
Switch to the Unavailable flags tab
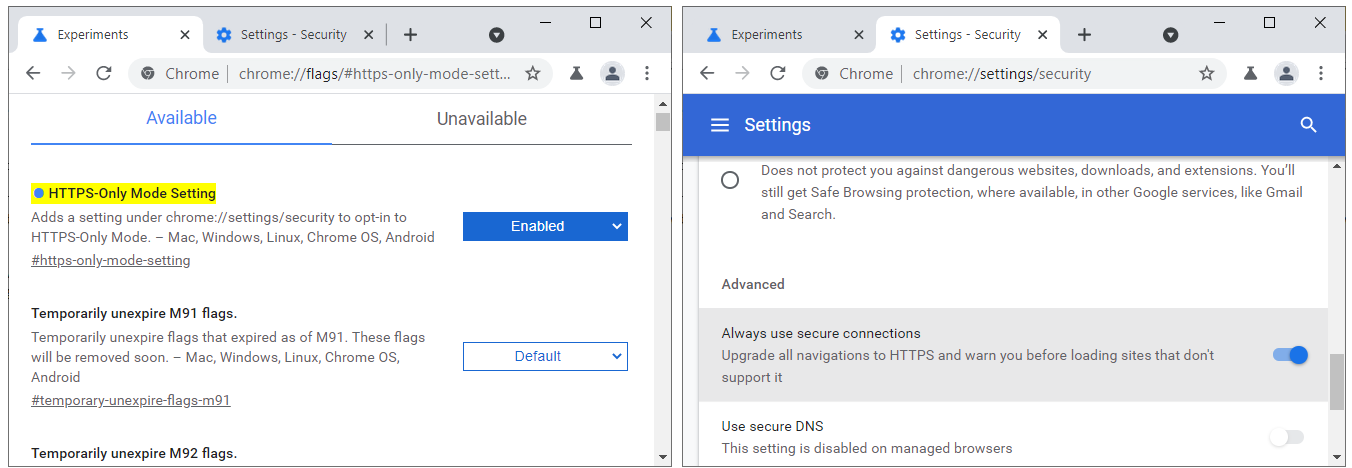pyautogui.click(x=481, y=119)
